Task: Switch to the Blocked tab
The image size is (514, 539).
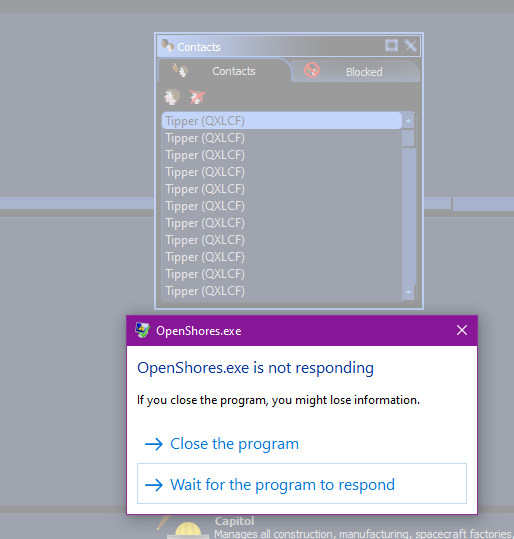Action: point(356,71)
